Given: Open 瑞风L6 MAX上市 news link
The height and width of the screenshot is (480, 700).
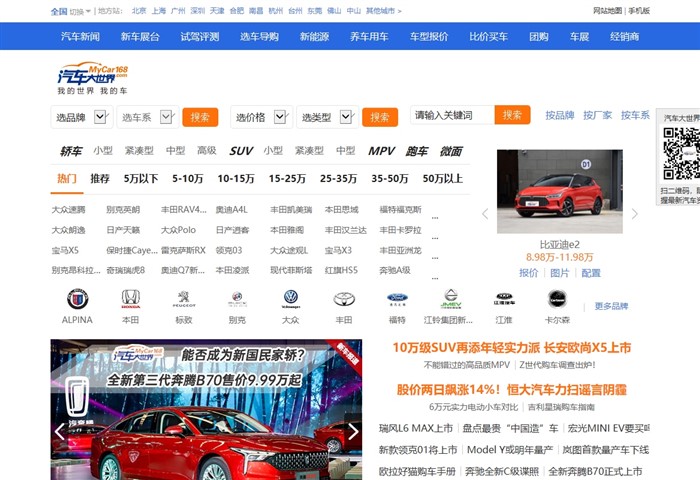Looking at the screenshot, I should click(416, 428).
